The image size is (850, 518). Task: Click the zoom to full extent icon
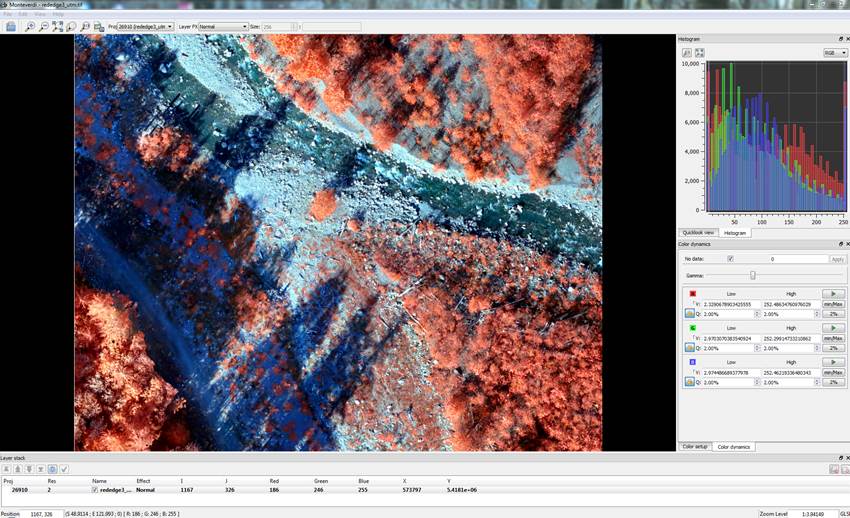click(57, 27)
